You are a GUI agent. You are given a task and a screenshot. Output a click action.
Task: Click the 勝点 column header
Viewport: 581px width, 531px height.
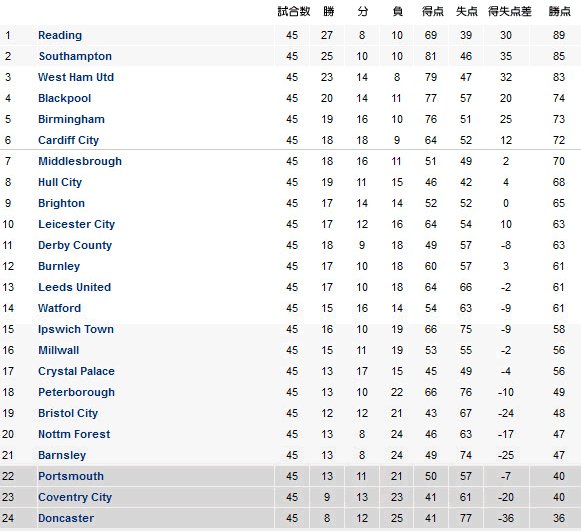click(x=560, y=11)
